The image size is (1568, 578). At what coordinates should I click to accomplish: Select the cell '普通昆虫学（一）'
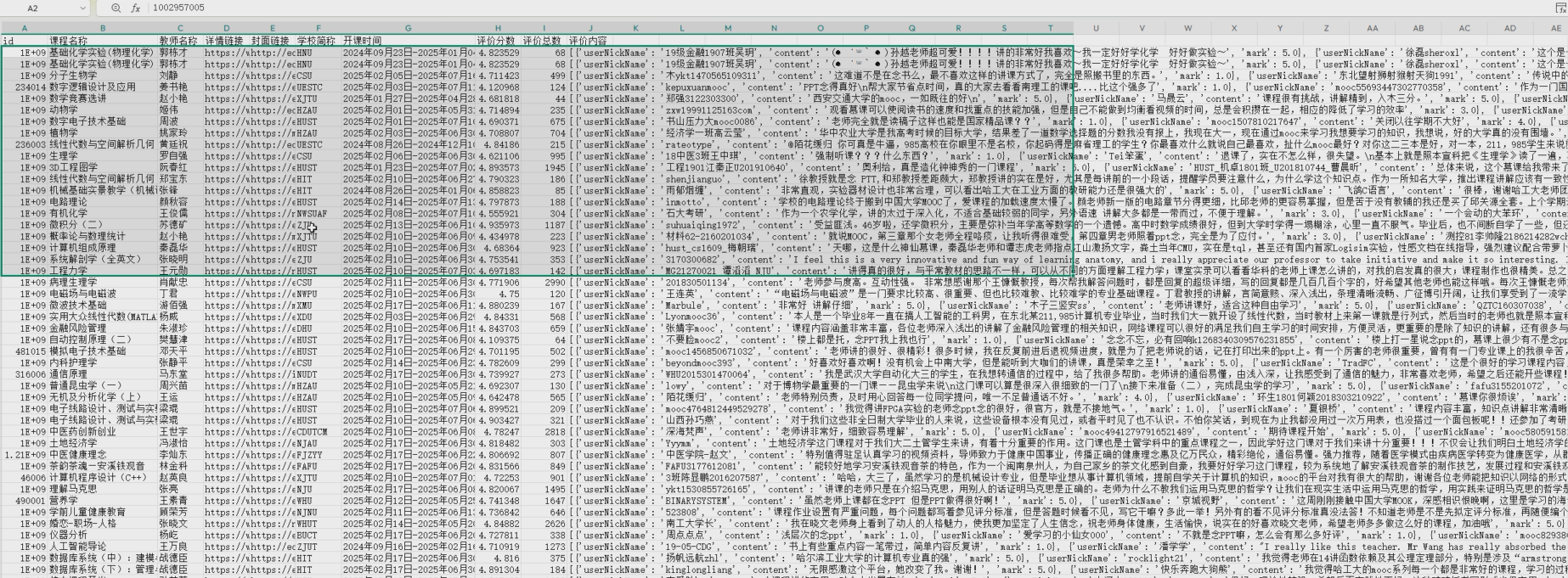tap(103, 386)
